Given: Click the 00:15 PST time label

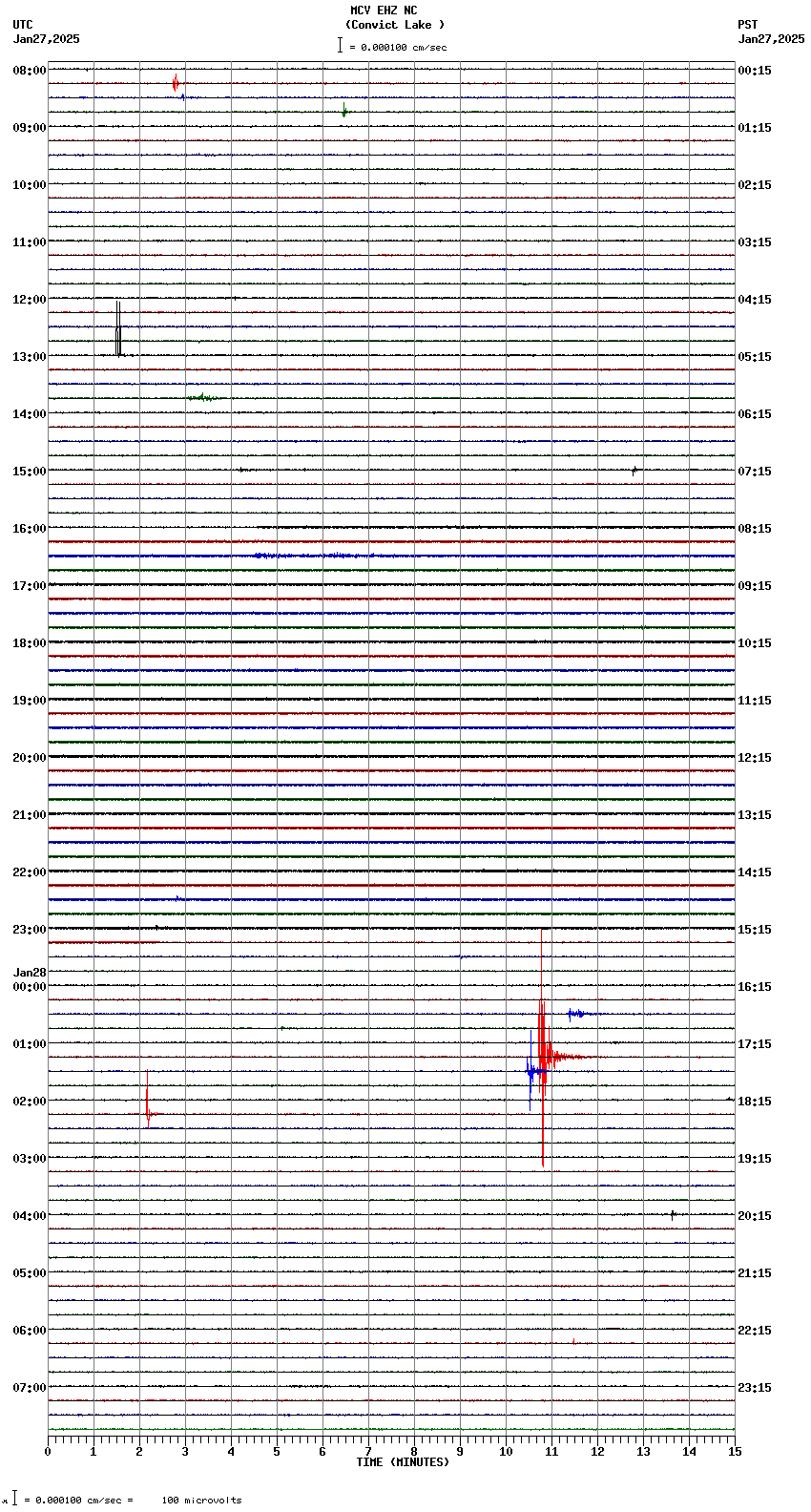Looking at the screenshot, I should 755,71.
